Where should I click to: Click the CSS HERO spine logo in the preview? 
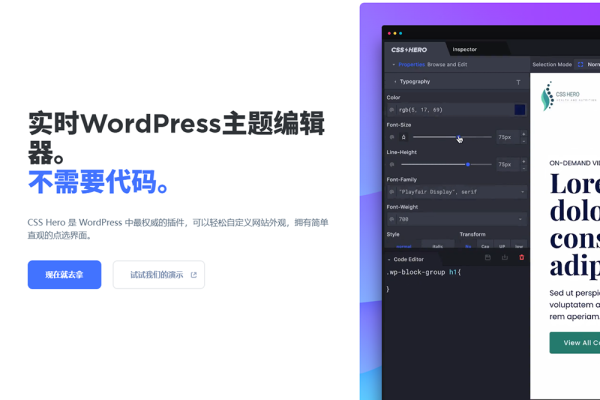tap(548, 96)
